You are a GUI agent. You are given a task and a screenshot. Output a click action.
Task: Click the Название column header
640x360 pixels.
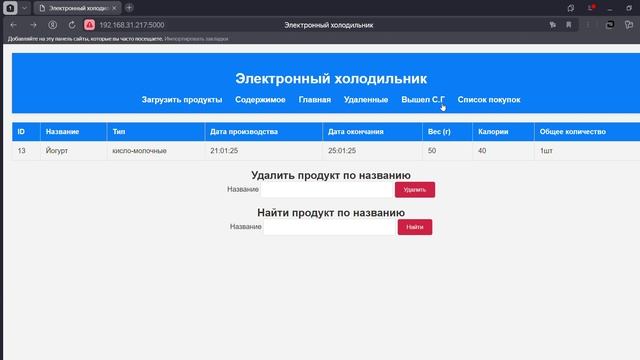(x=73, y=132)
